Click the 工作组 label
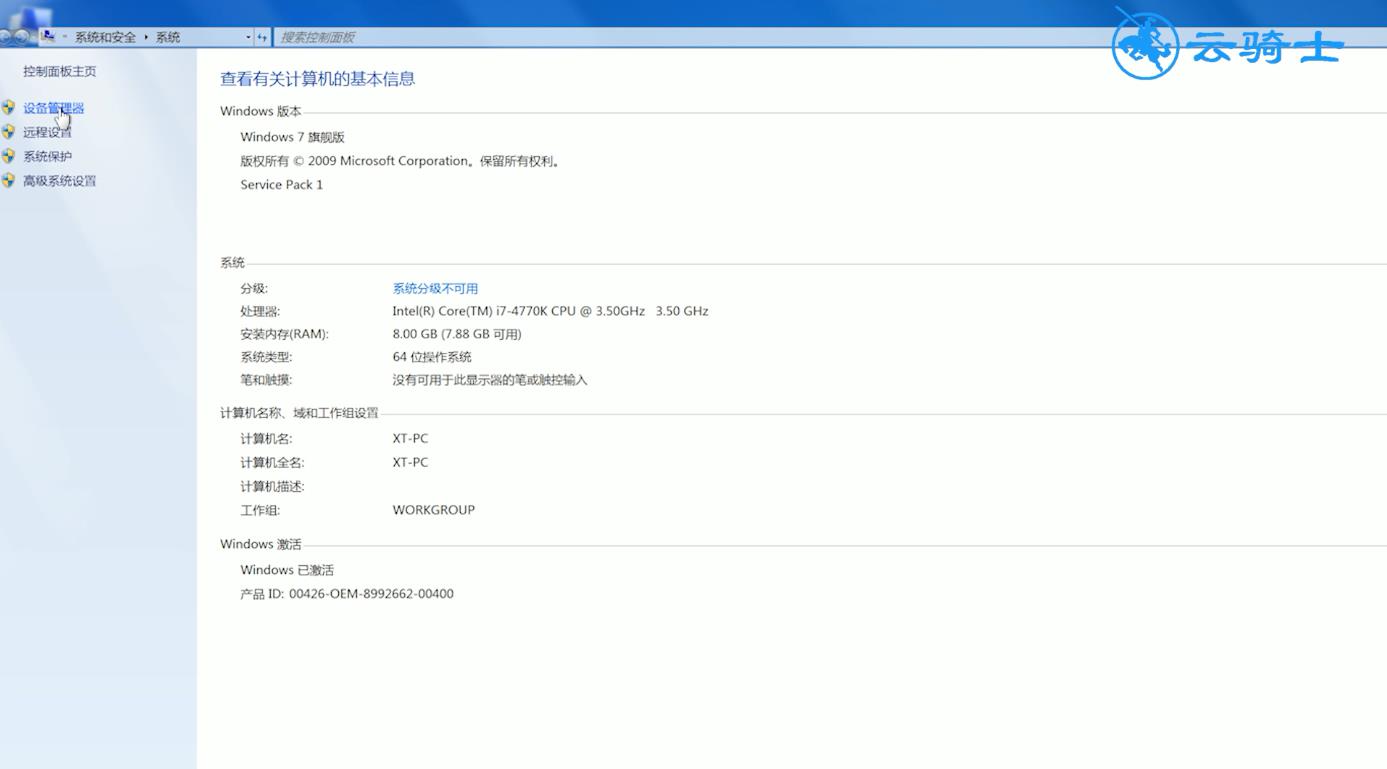This screenshot has height=769, width=1387. point(260,510)
